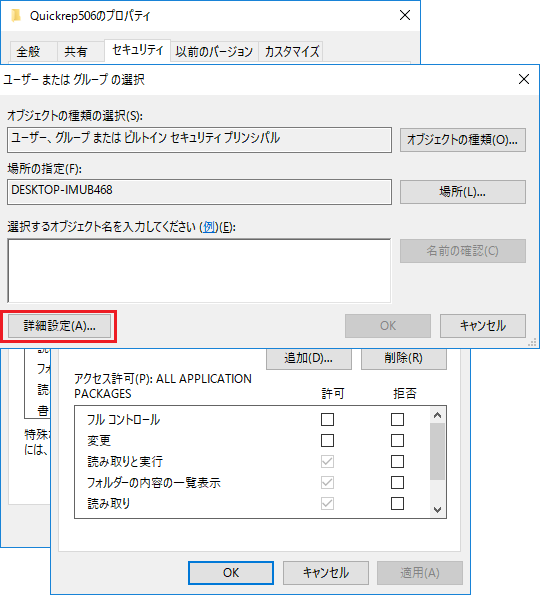Click the 例 examples link

coord(210,227)
